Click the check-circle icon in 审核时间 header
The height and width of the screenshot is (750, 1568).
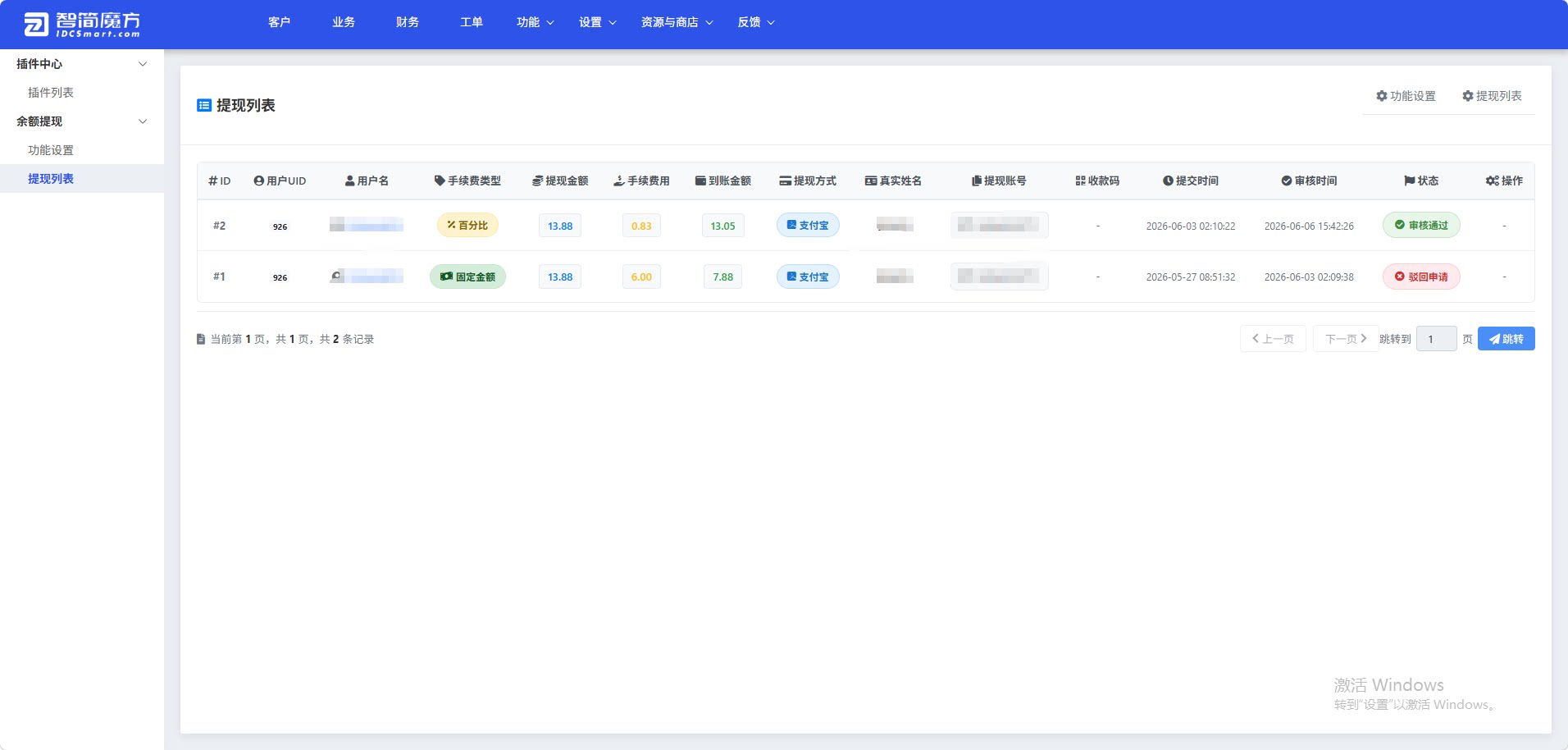pos(1287,181)
